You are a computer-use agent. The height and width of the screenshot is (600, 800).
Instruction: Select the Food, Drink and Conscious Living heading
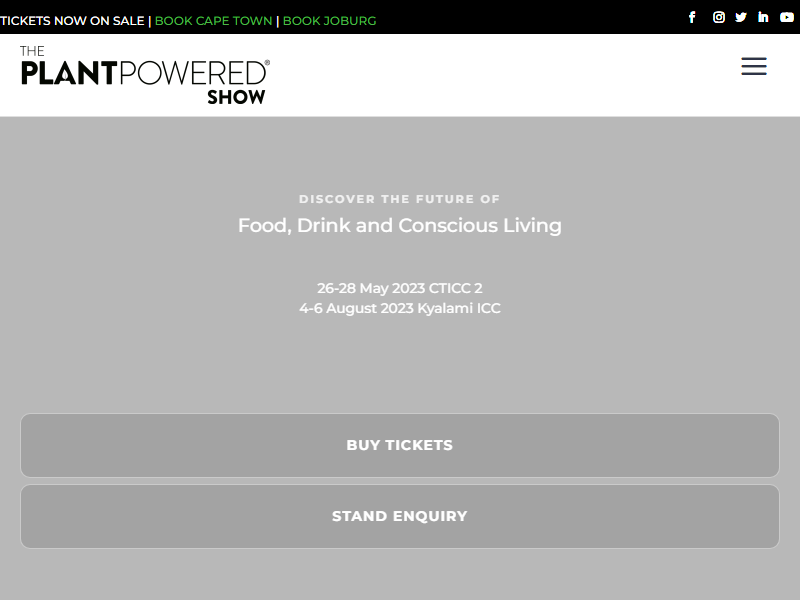399,225
